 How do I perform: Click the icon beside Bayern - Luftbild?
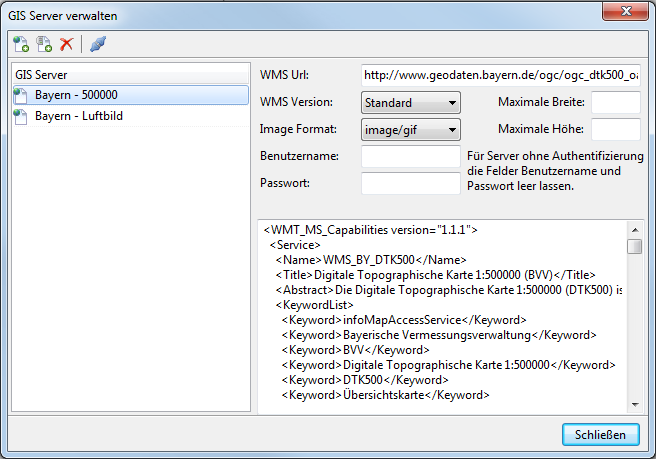tap(22, 116)
